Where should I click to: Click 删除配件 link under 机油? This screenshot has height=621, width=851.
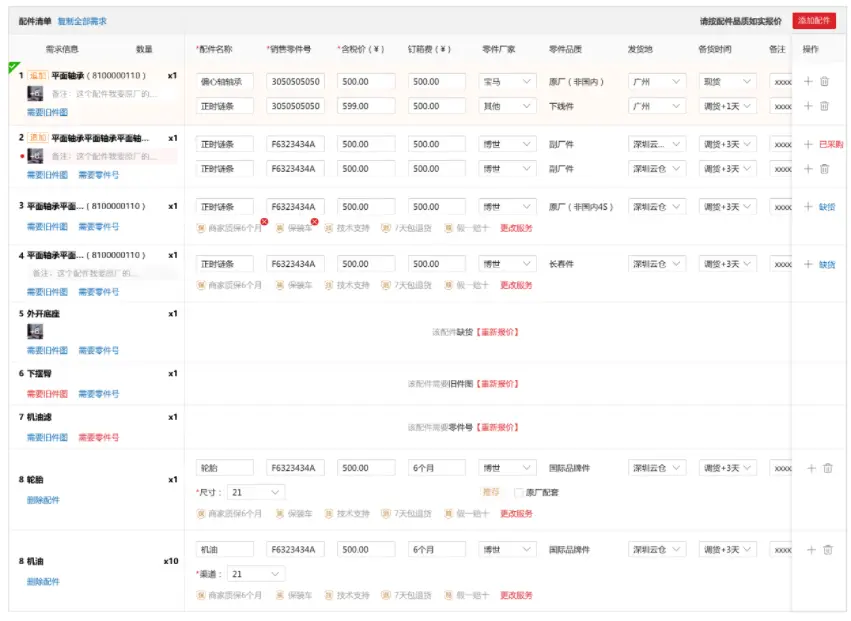click(43, 581)
